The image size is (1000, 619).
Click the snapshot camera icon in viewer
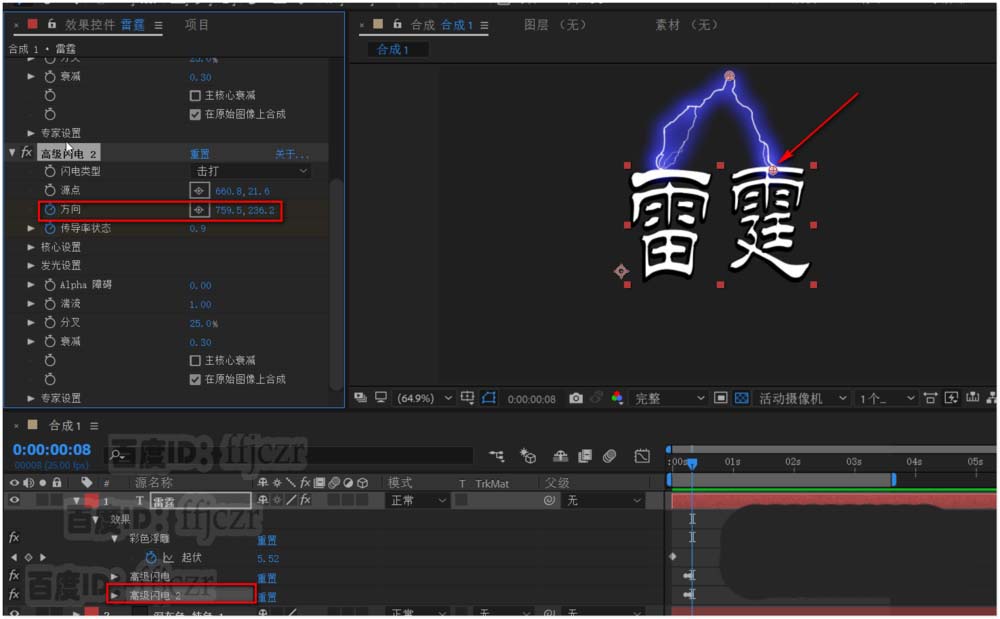[x=576, y=398]
